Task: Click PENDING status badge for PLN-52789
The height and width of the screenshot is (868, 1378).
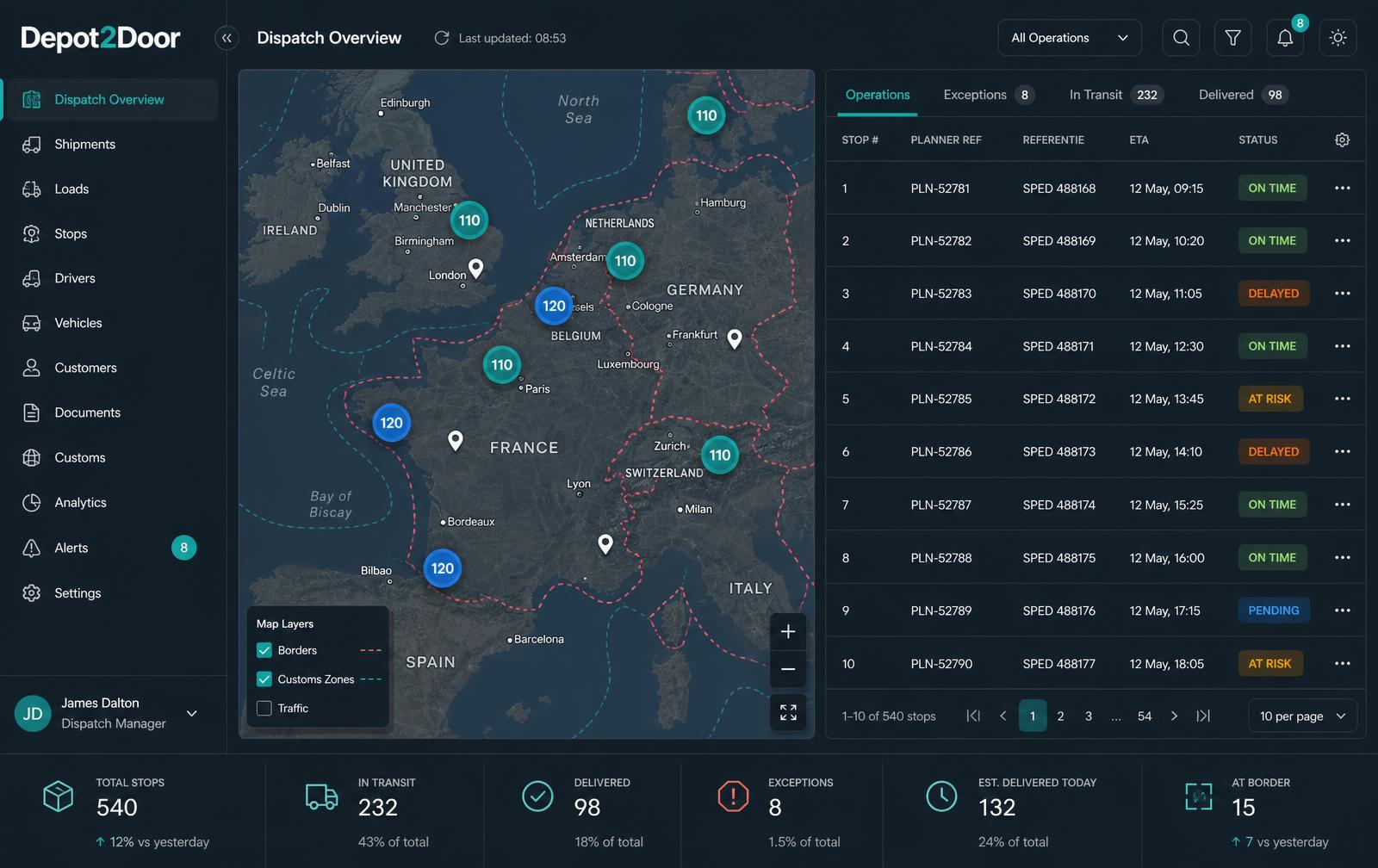Action: click(1274, 611)
